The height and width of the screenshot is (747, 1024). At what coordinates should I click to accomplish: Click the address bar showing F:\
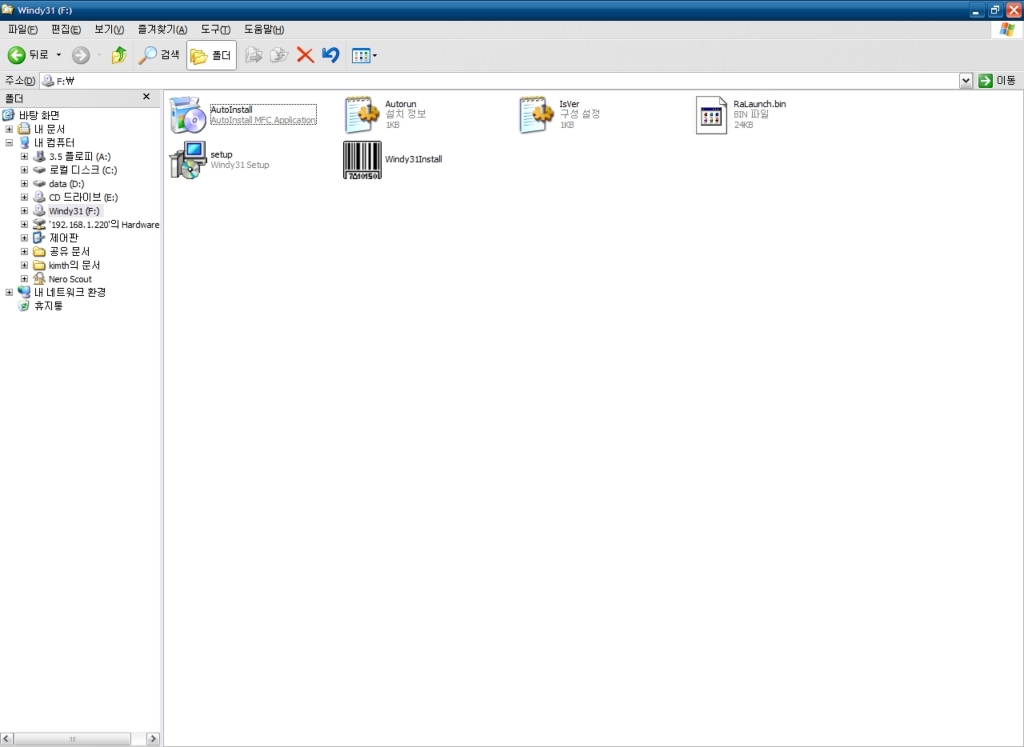[x=500, y=80]
